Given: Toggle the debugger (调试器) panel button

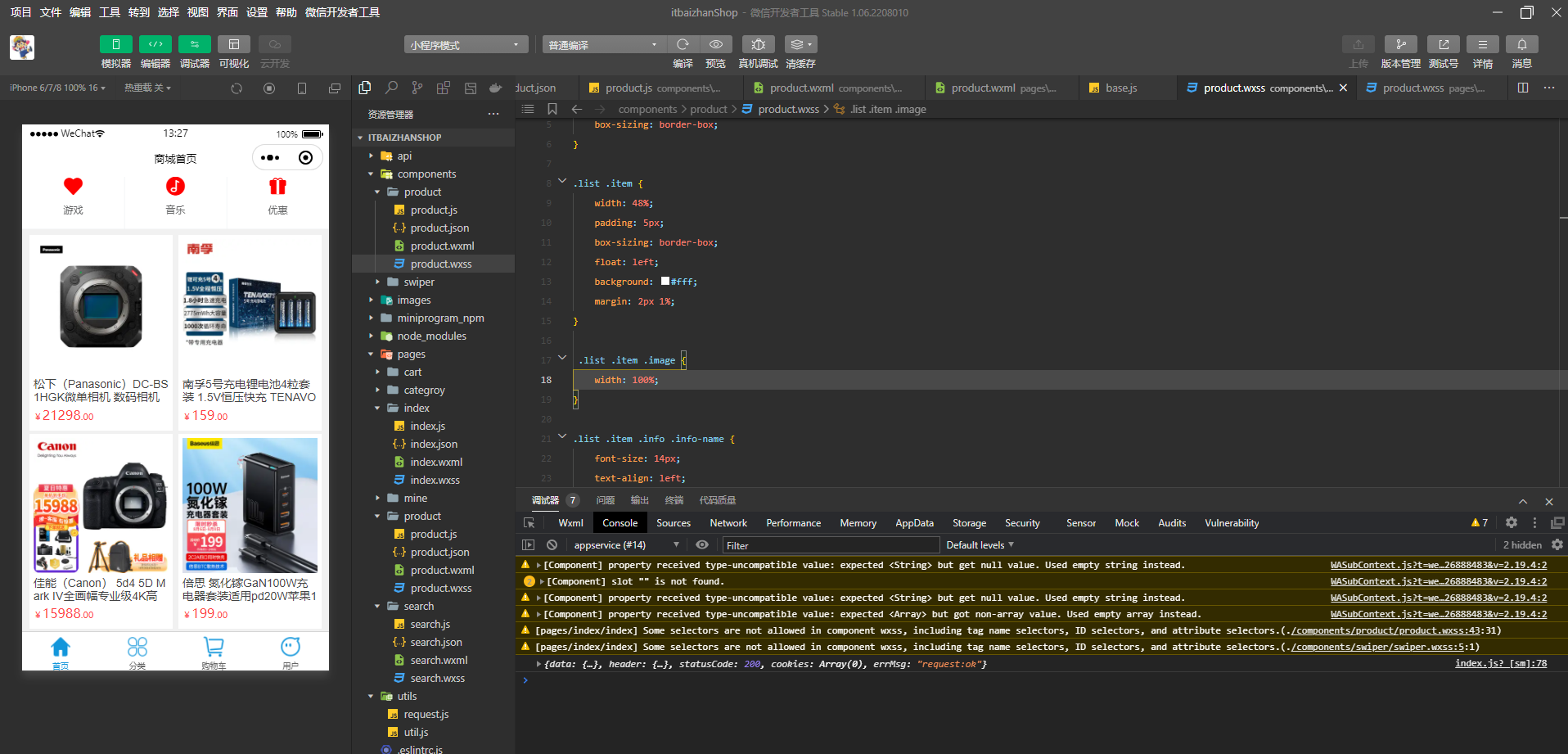Looking at the screenshot, I should [x=194, y=44].
